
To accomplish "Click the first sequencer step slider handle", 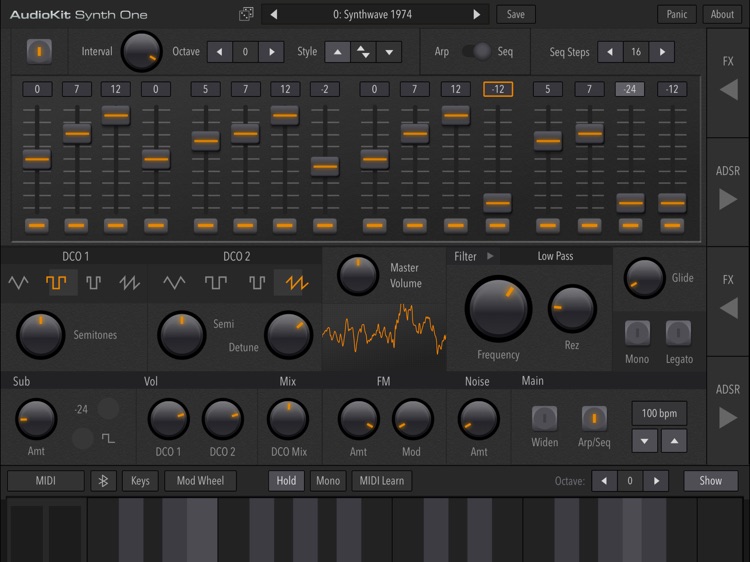I will click(37, 159).
